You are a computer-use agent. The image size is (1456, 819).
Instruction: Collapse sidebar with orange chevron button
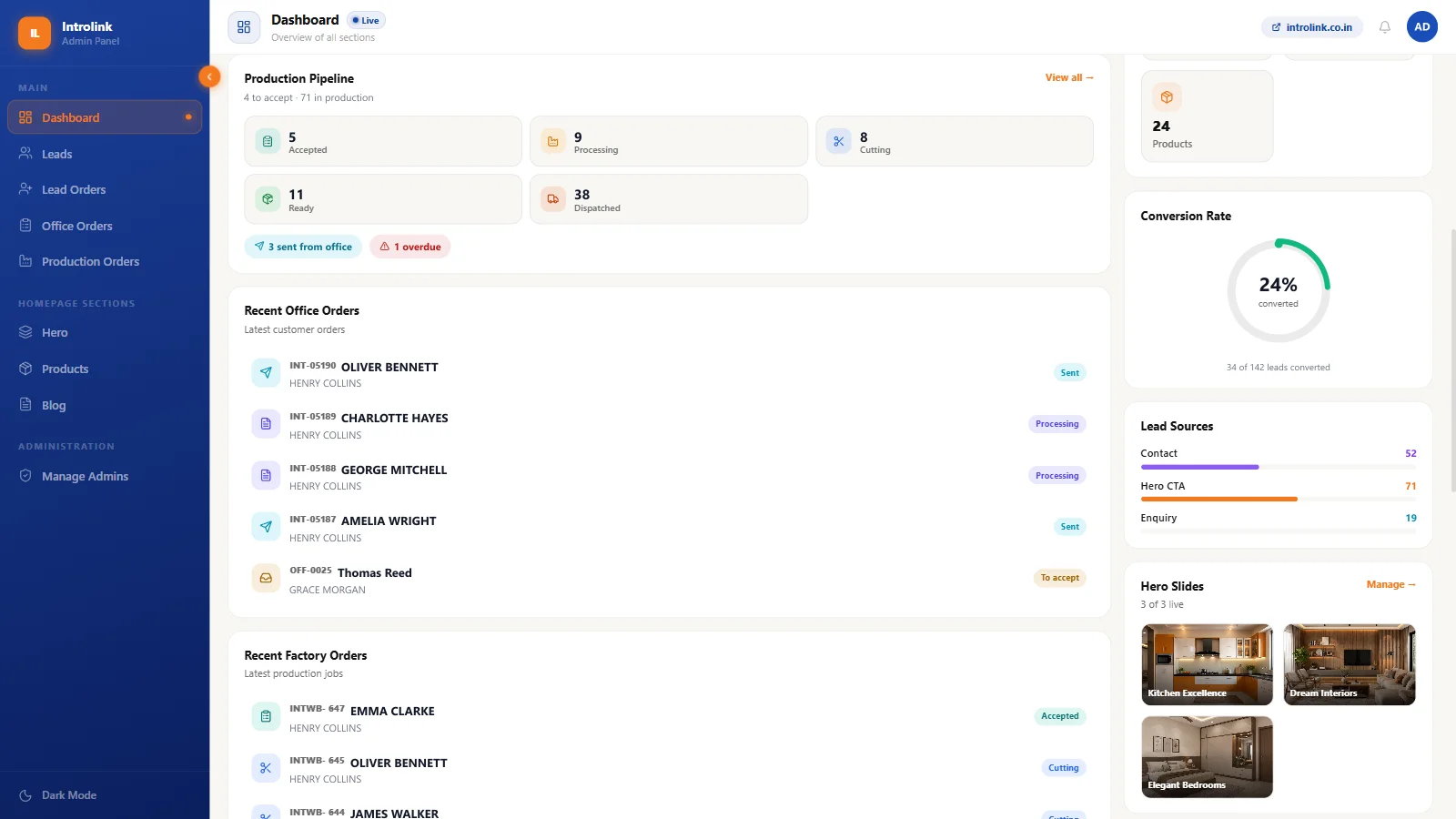point(209,76)
